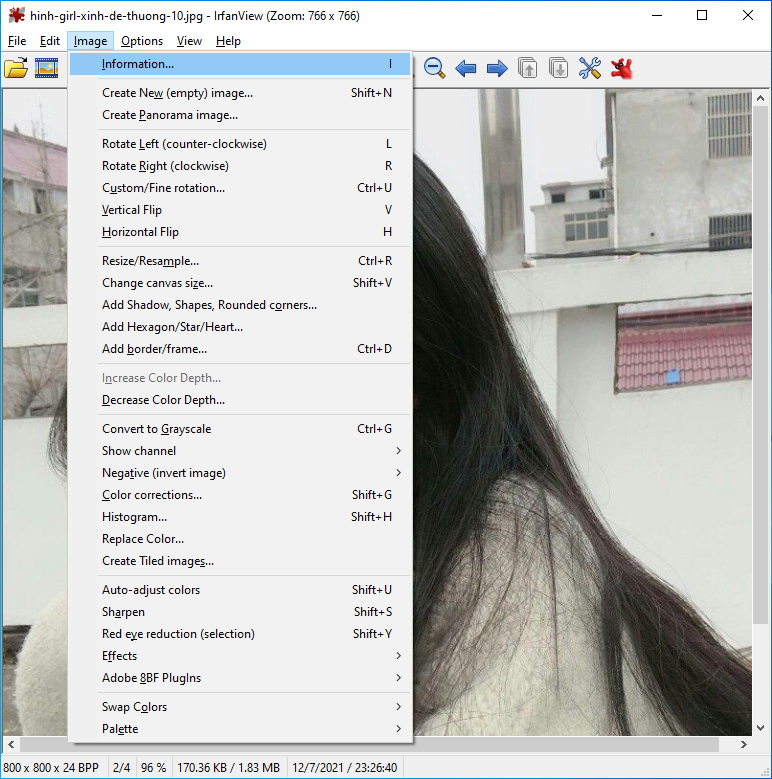The width and height of the screenshot is (772, 779).
Task: Click the Open file folder icon
Action: (x=16, y=68)
